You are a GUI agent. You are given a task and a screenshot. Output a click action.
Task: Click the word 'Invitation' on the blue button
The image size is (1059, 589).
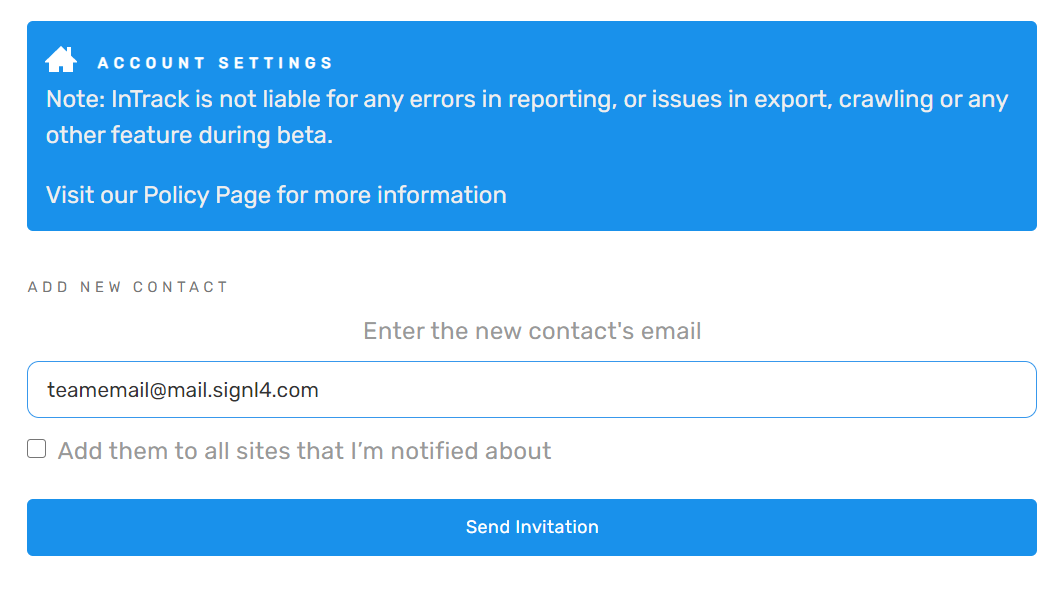click(557, 527)
